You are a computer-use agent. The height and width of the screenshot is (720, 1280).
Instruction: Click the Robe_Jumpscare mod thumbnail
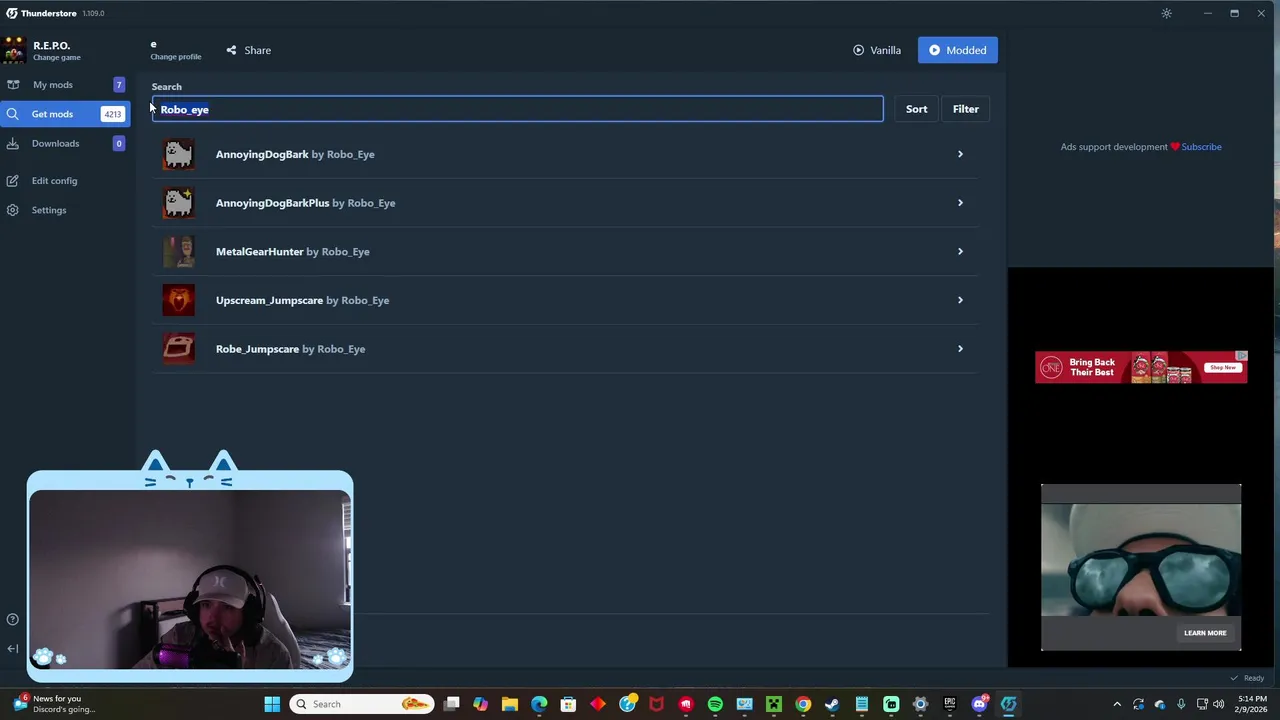tap(179, 349)
